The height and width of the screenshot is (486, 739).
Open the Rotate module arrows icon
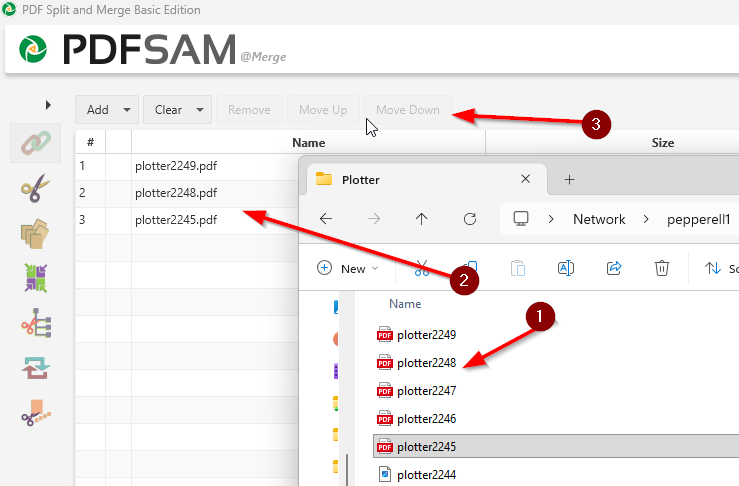pos(36,368)
